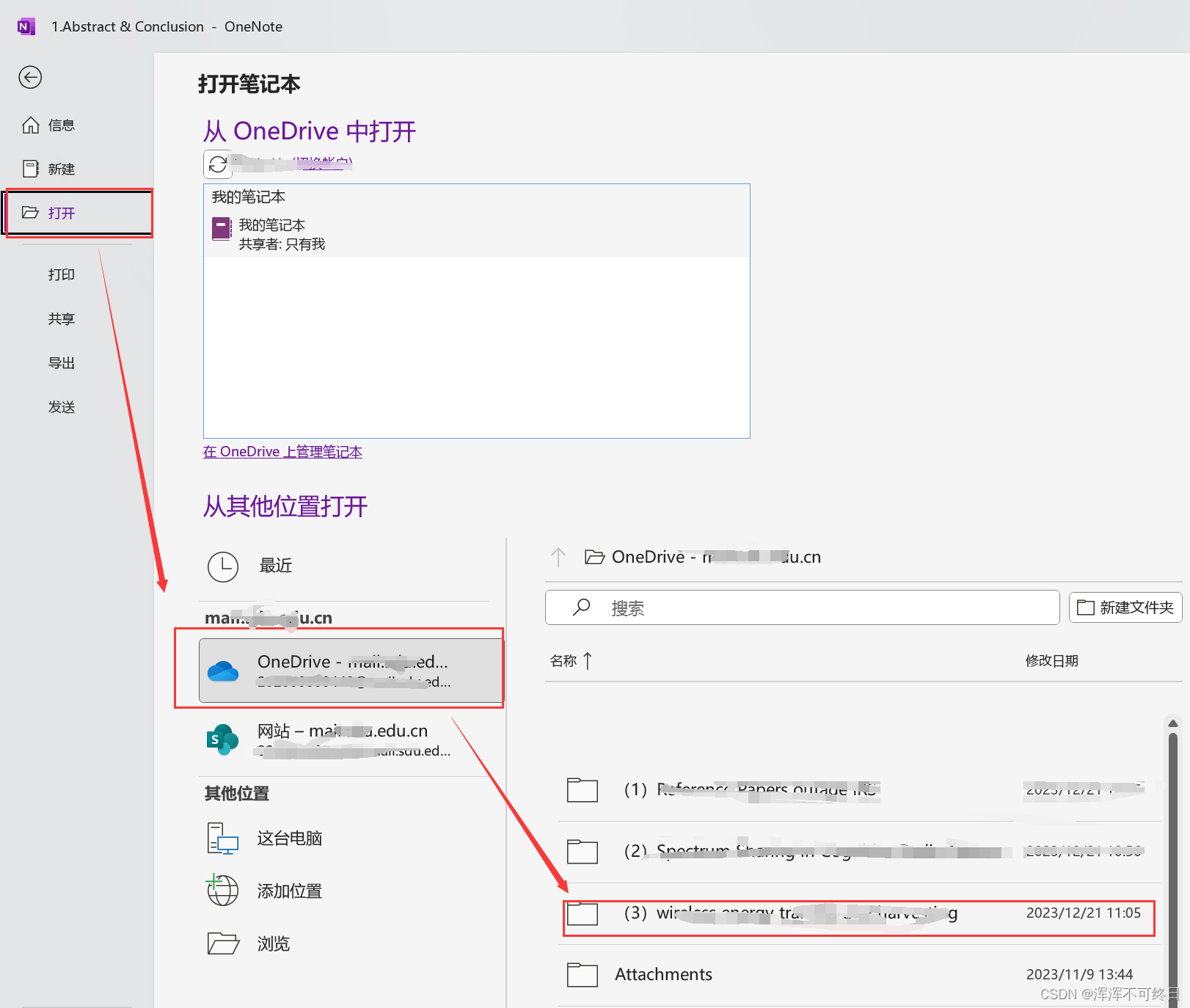Choose 导出 export option
The height and width of the screenshot is (1008, 1190).
click(62, 362)
